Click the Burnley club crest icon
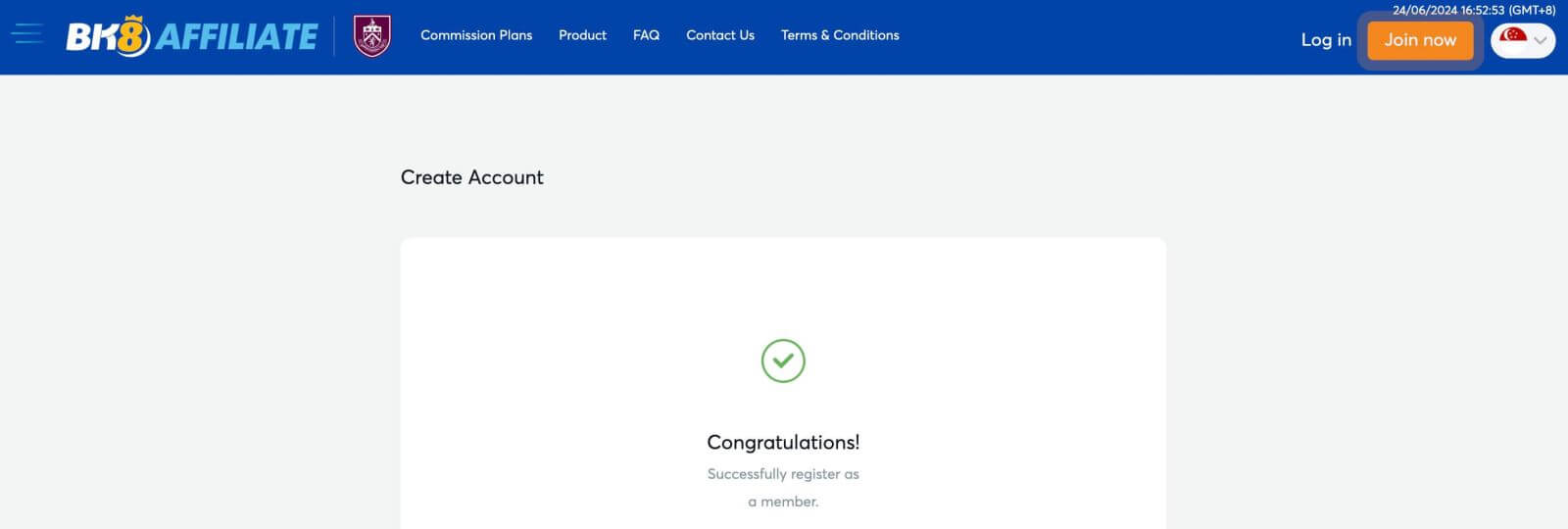The image size is (1568, 529). click(372, 36)
